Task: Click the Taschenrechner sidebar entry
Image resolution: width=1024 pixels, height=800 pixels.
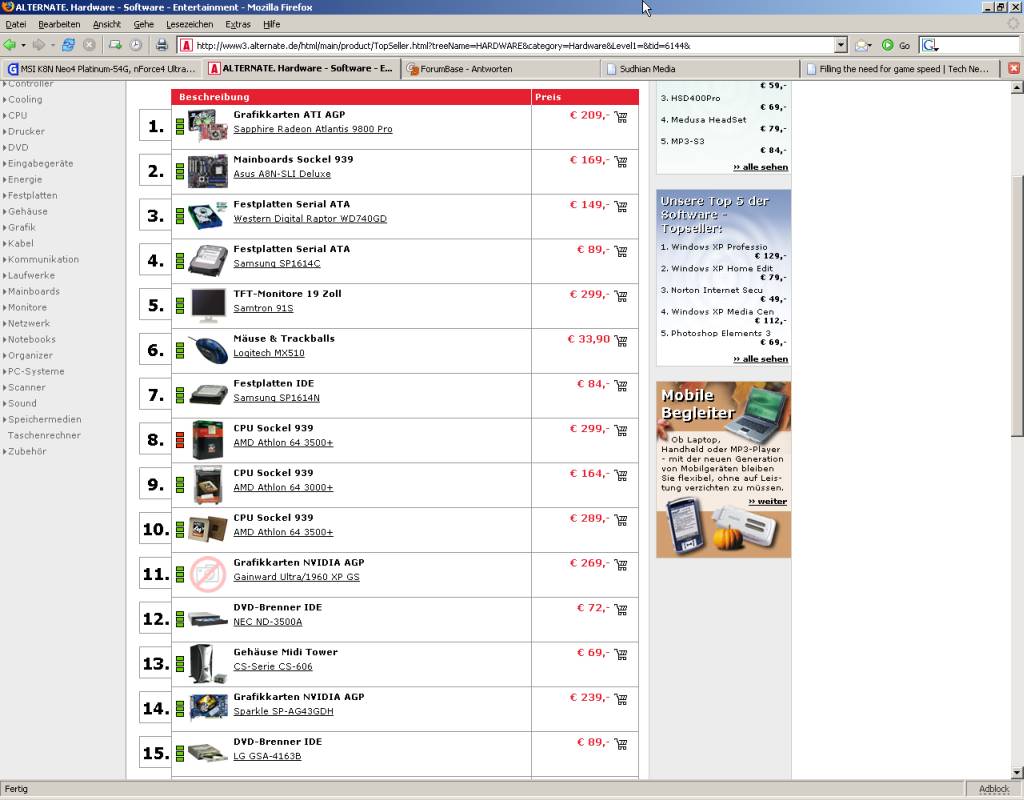Action: coord(44,436)
